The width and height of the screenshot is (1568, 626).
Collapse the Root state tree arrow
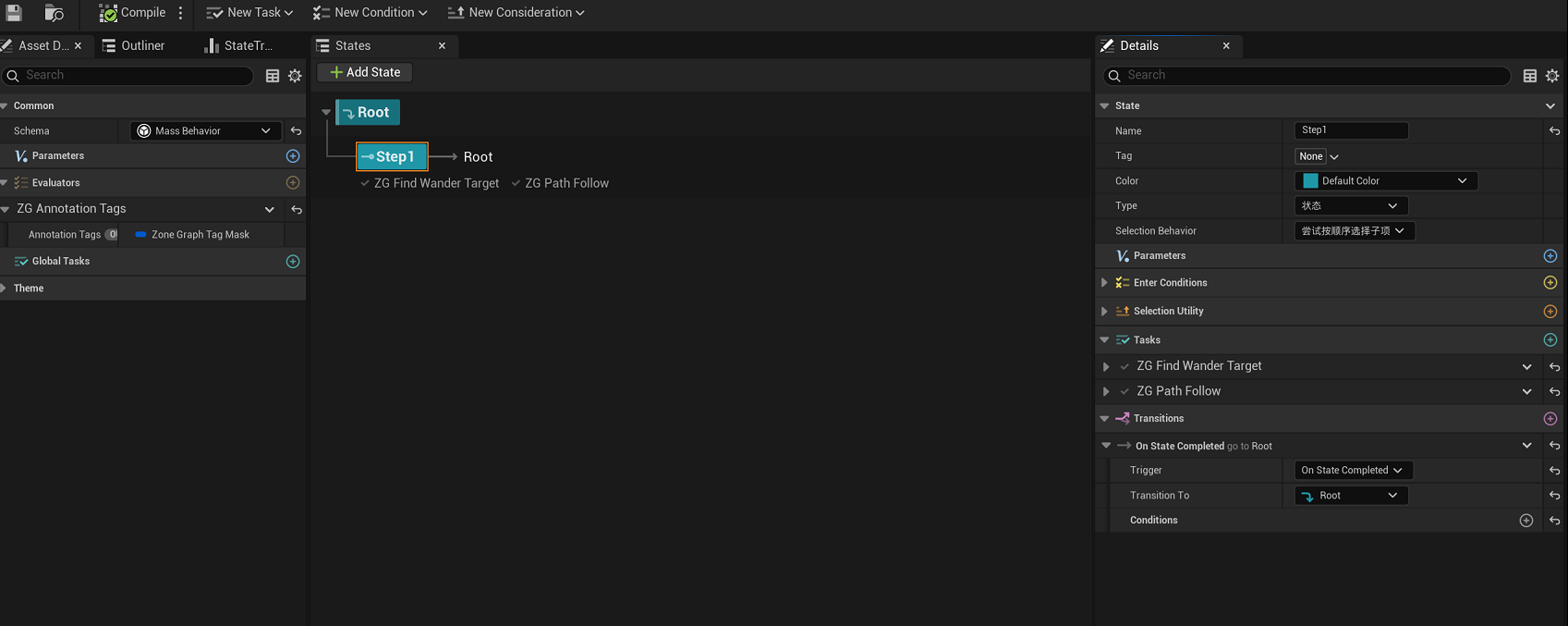click(x=326, y=113)
